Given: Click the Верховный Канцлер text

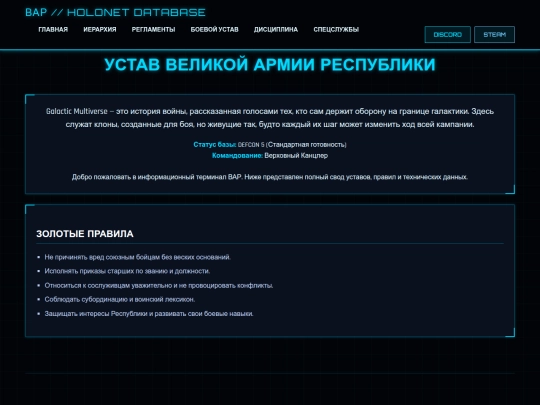Looking at the screenshot, I should (x=296, y=156).
